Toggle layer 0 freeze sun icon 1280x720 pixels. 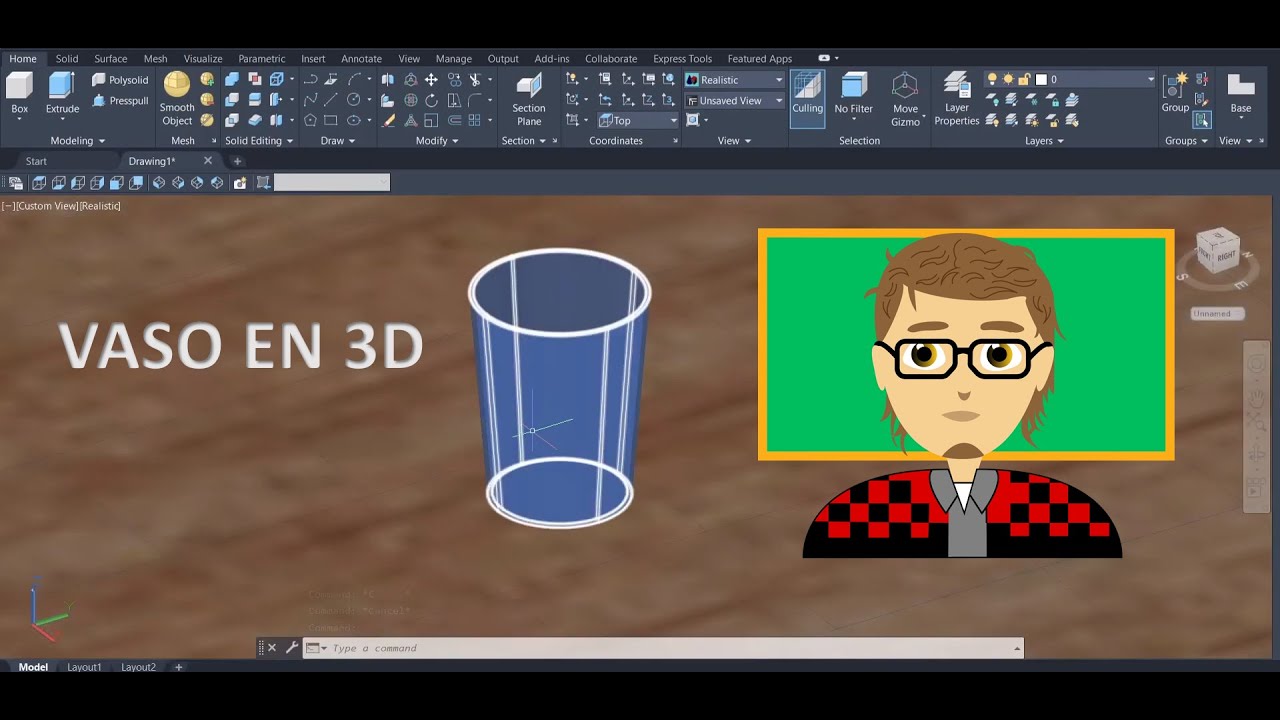(x=1008, y=79)
